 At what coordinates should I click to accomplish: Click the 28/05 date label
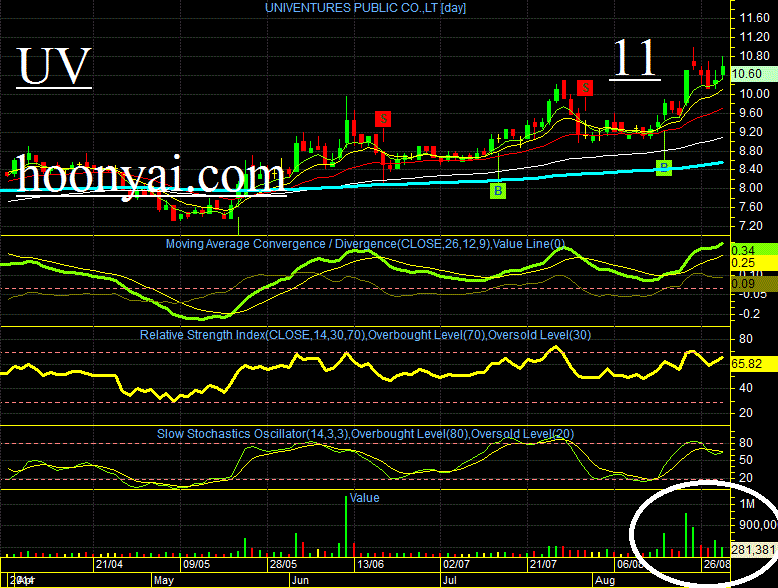coord(283,564)
